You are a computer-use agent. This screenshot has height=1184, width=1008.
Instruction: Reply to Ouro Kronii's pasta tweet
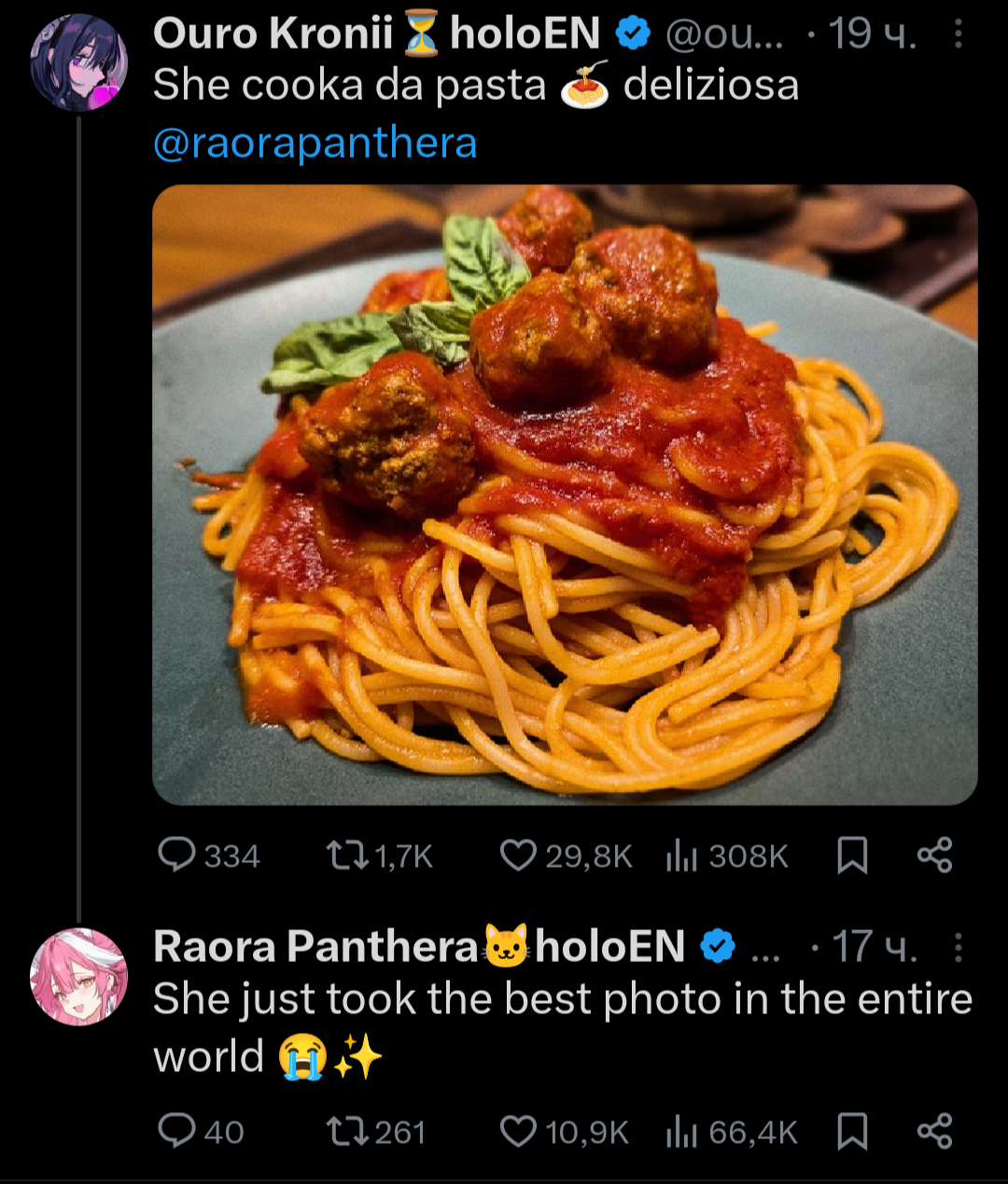tap(176, 855)
